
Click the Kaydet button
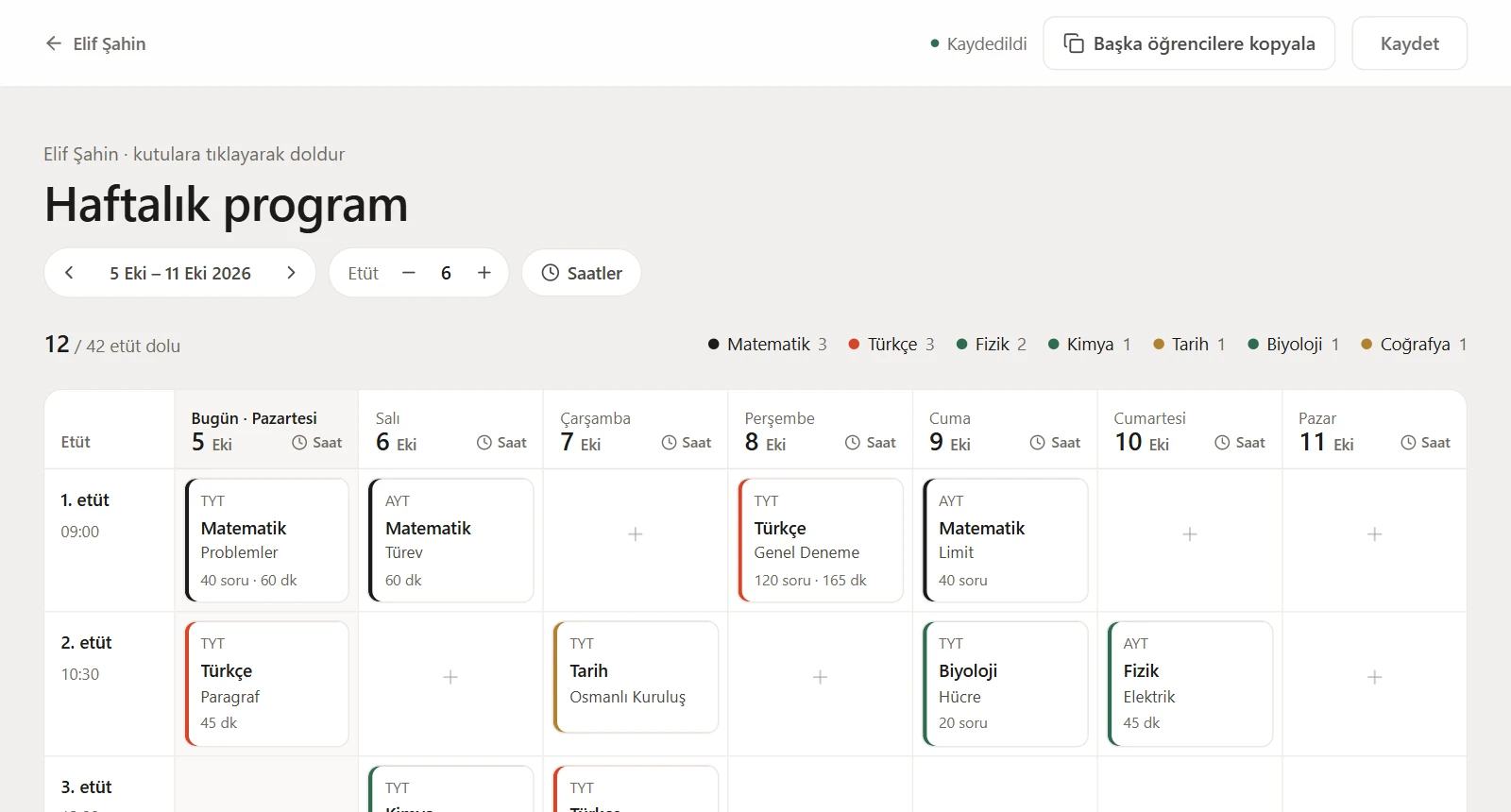[x=1410, y=43]
